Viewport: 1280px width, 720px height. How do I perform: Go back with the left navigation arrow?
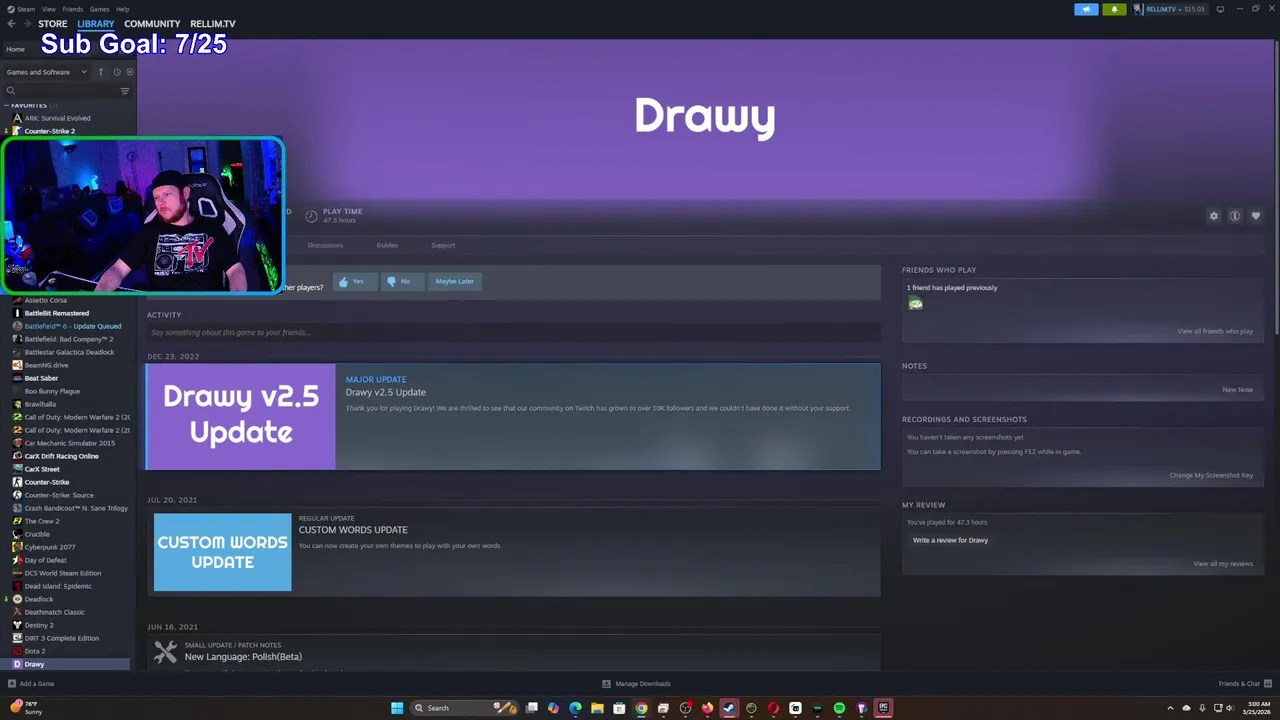click(11, 23)
